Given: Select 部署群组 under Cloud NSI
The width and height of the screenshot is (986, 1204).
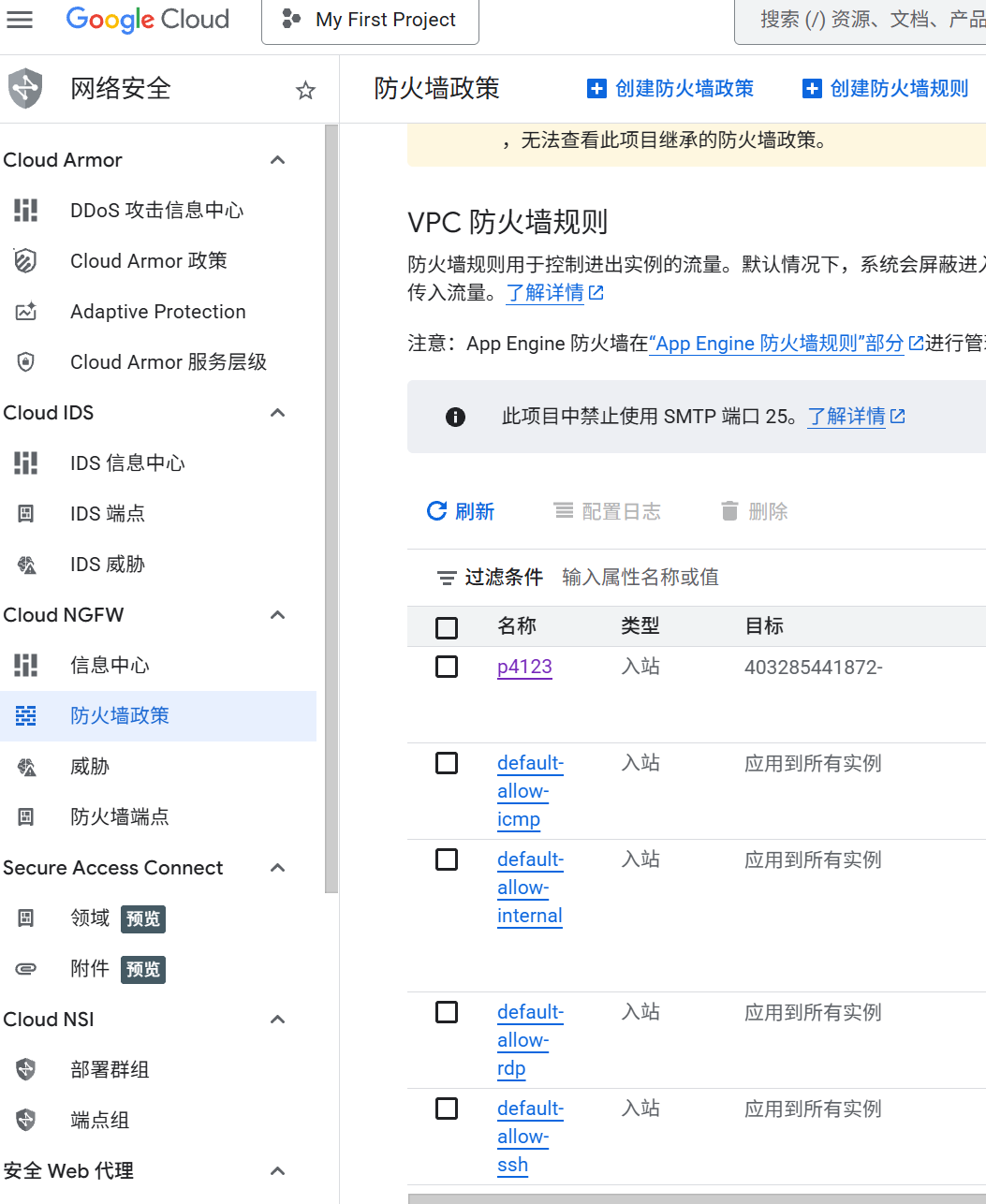Looking at the screenshot, I should pyautogui.click(x=110, y=1069).
